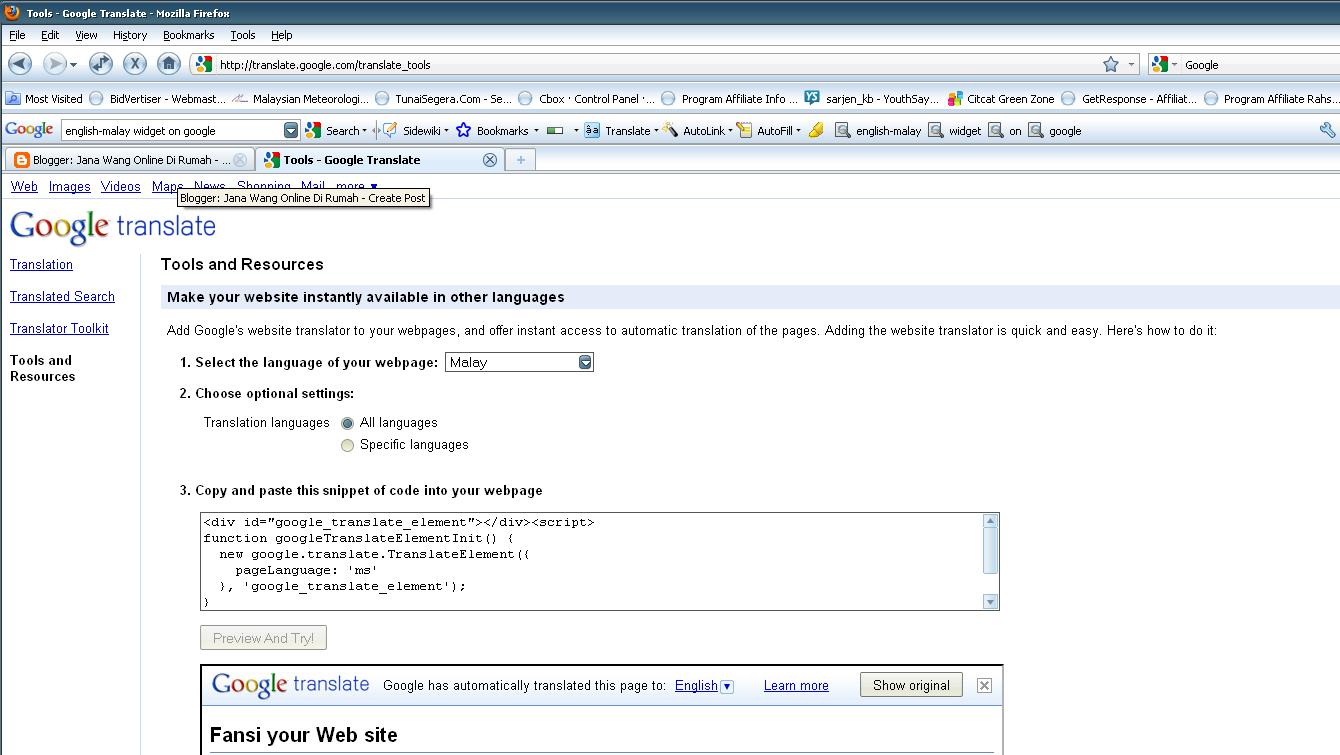Click the Google toolbar Search button
1340x755 pixels.
pos(336,130)
